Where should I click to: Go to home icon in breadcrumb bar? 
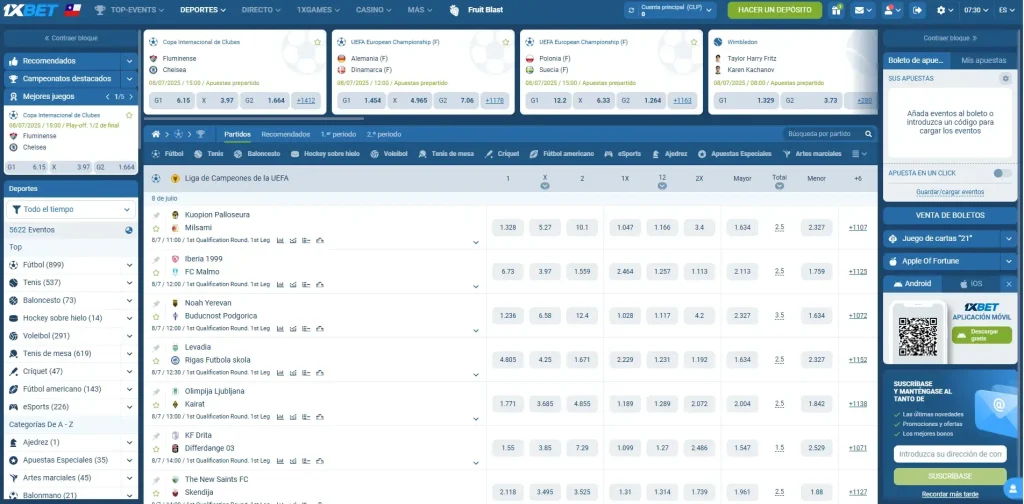tap(156, 134)
